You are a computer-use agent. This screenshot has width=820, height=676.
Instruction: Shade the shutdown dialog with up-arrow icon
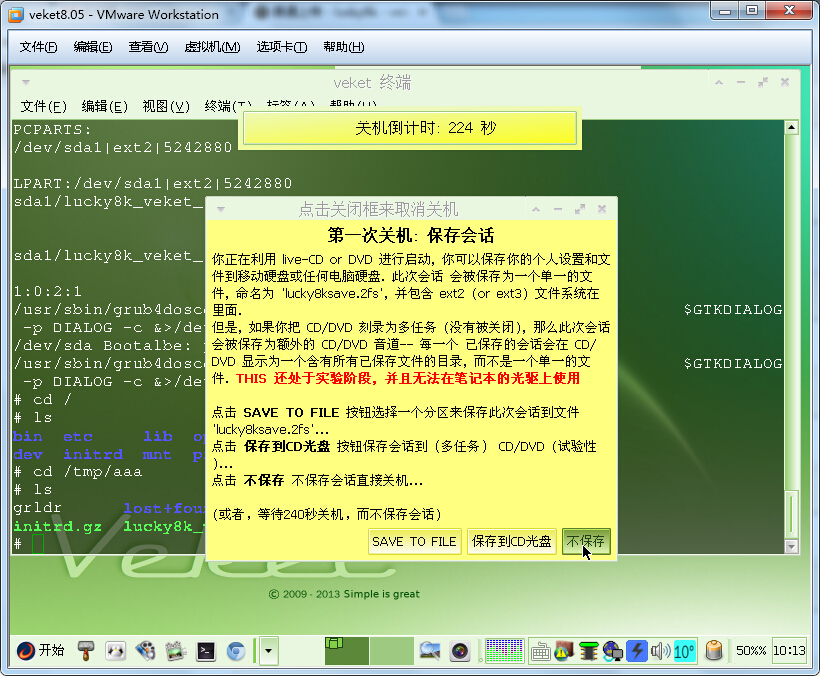[536, 209]
